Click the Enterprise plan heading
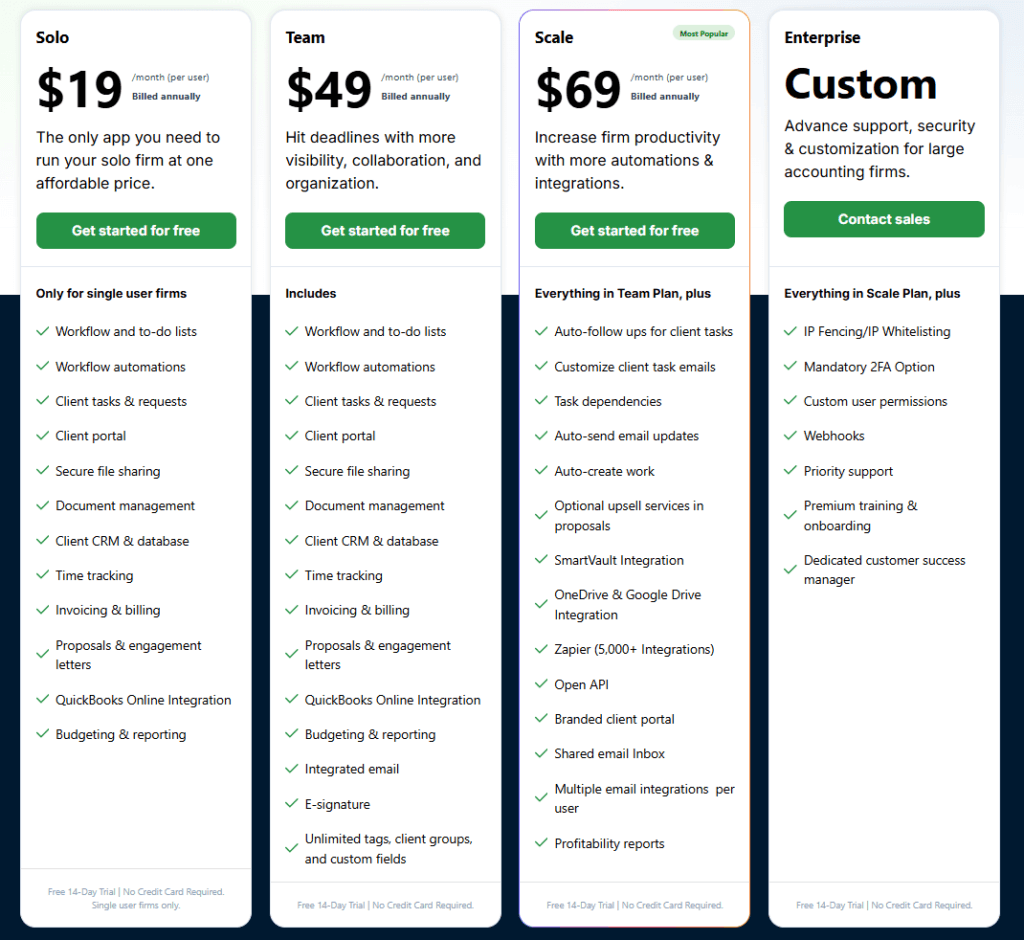This screenshot has width=1024, height=940. tap(822, 38)
